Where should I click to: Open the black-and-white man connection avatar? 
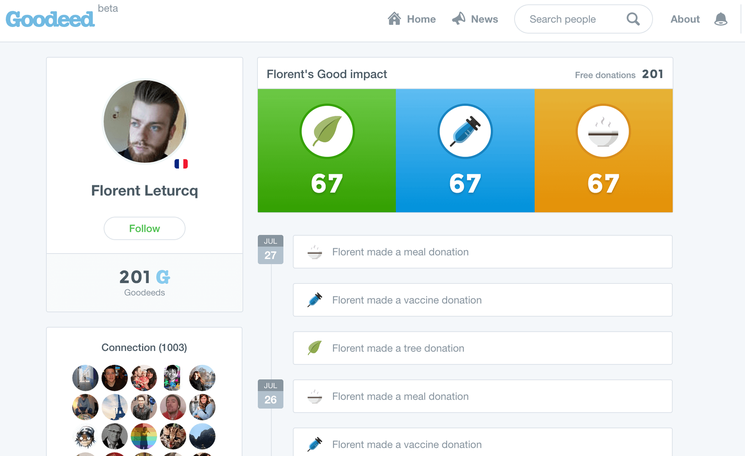click(115, 436)
